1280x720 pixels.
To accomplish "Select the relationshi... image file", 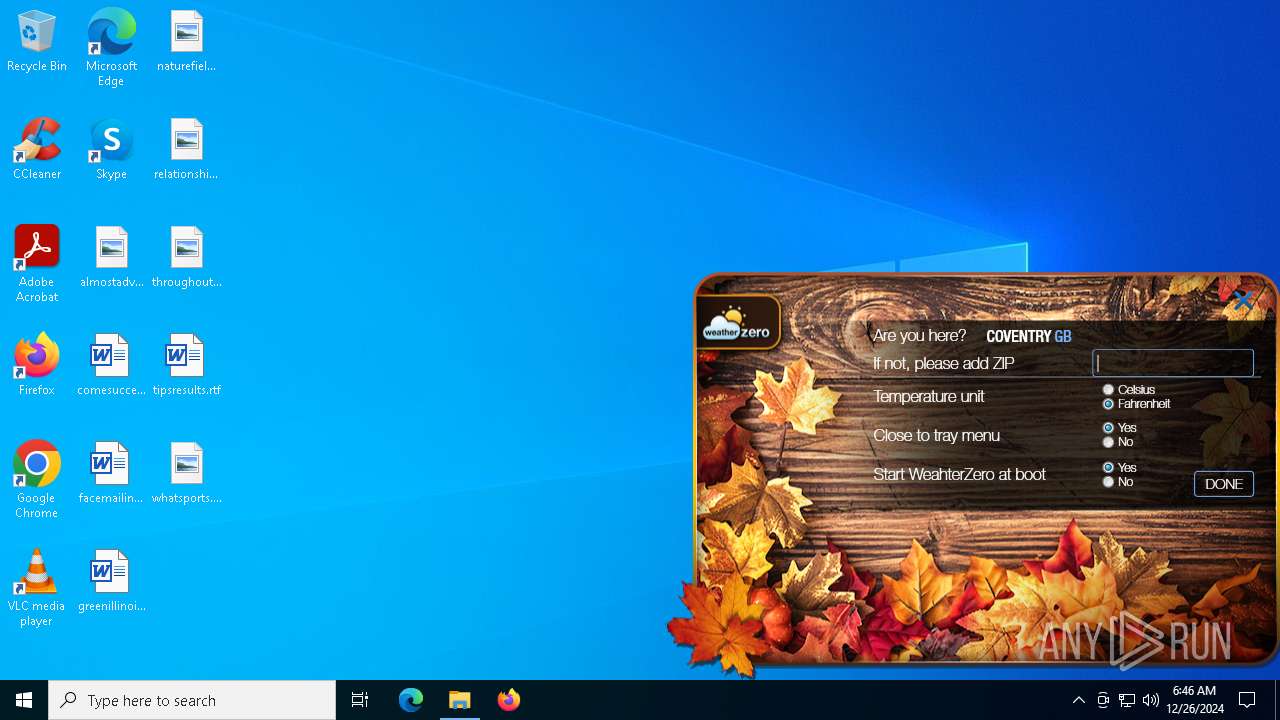I will click(186, 150).
